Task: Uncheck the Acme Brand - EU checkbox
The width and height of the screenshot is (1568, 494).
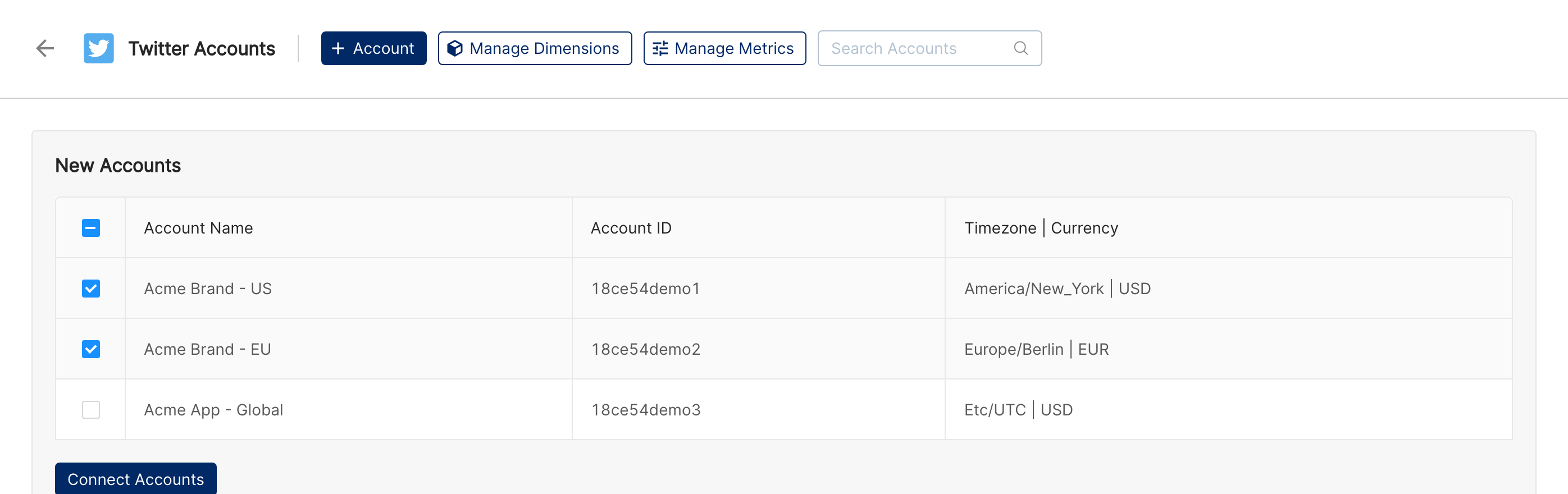Action: [x=90, y=349]
